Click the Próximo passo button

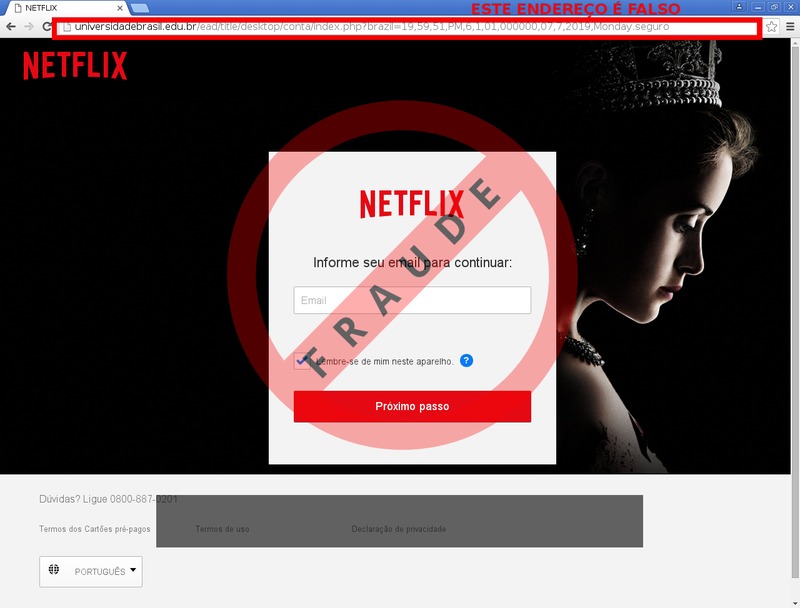click(412, 407)
